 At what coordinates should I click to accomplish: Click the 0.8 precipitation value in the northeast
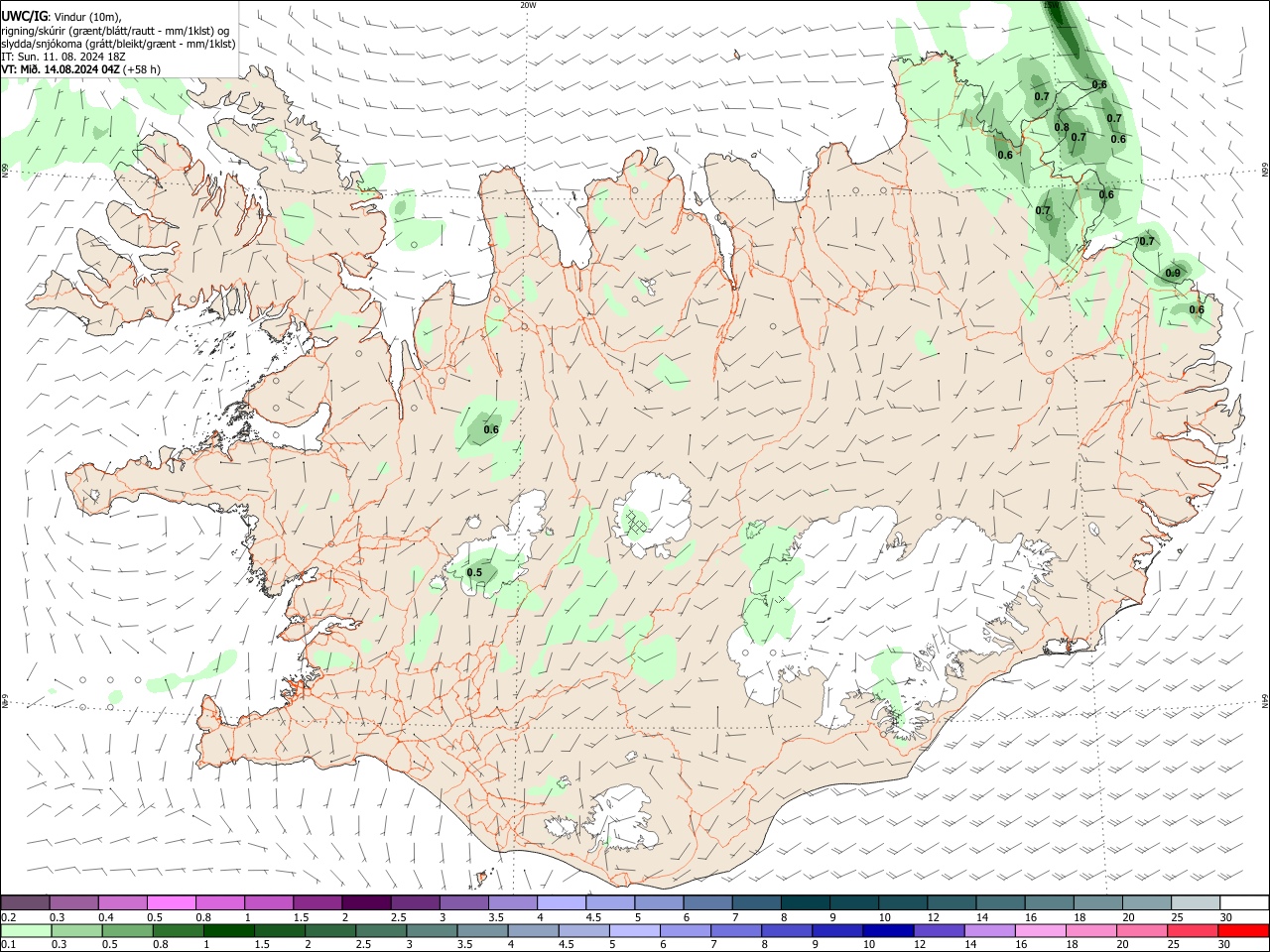point(1062,128)
